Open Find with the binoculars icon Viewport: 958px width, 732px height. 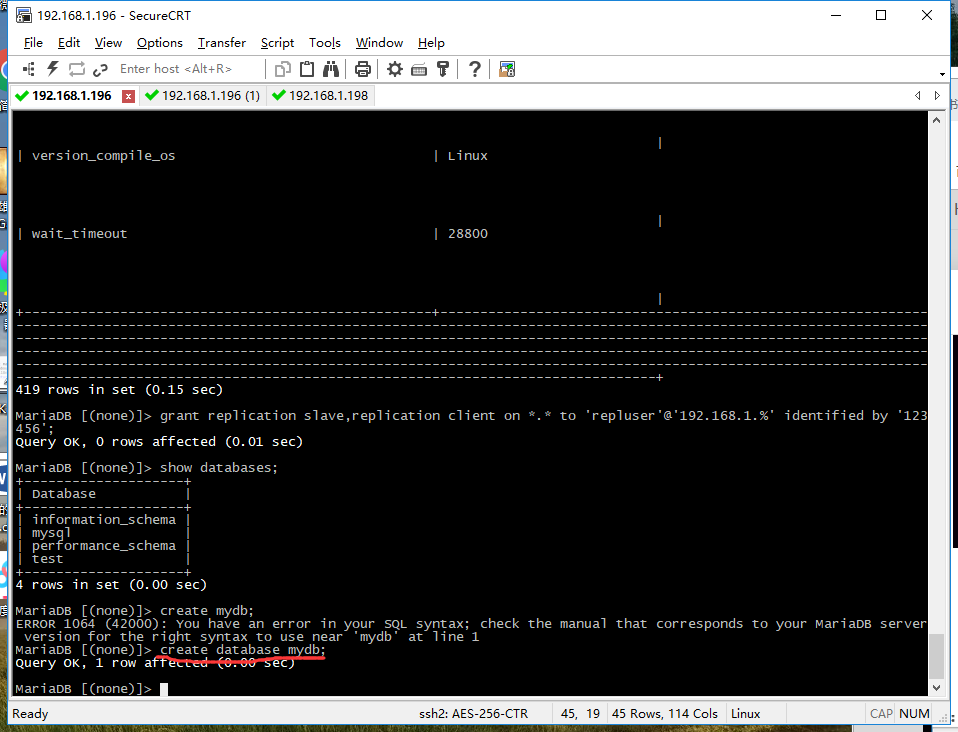[x=331, y=69]
